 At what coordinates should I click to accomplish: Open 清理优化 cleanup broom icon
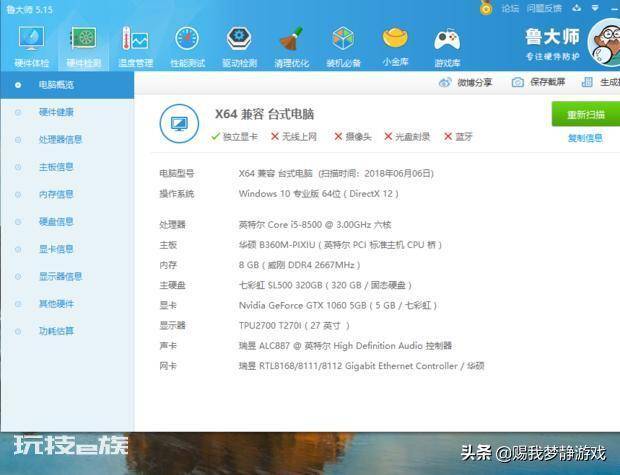pyautogui.click(x=291, y=46)
